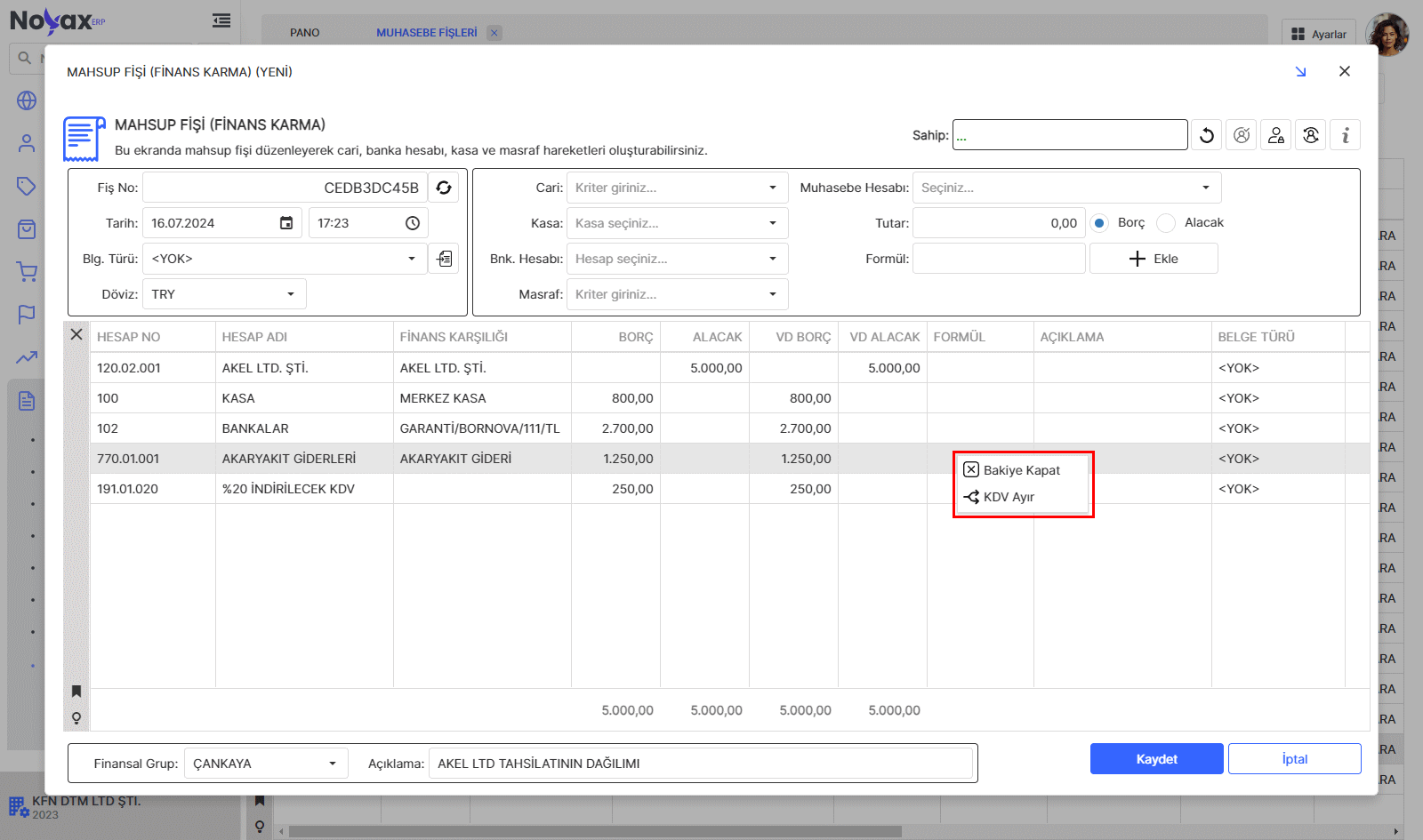Click the bookmark icon left of grid totals

coord(76,692)
